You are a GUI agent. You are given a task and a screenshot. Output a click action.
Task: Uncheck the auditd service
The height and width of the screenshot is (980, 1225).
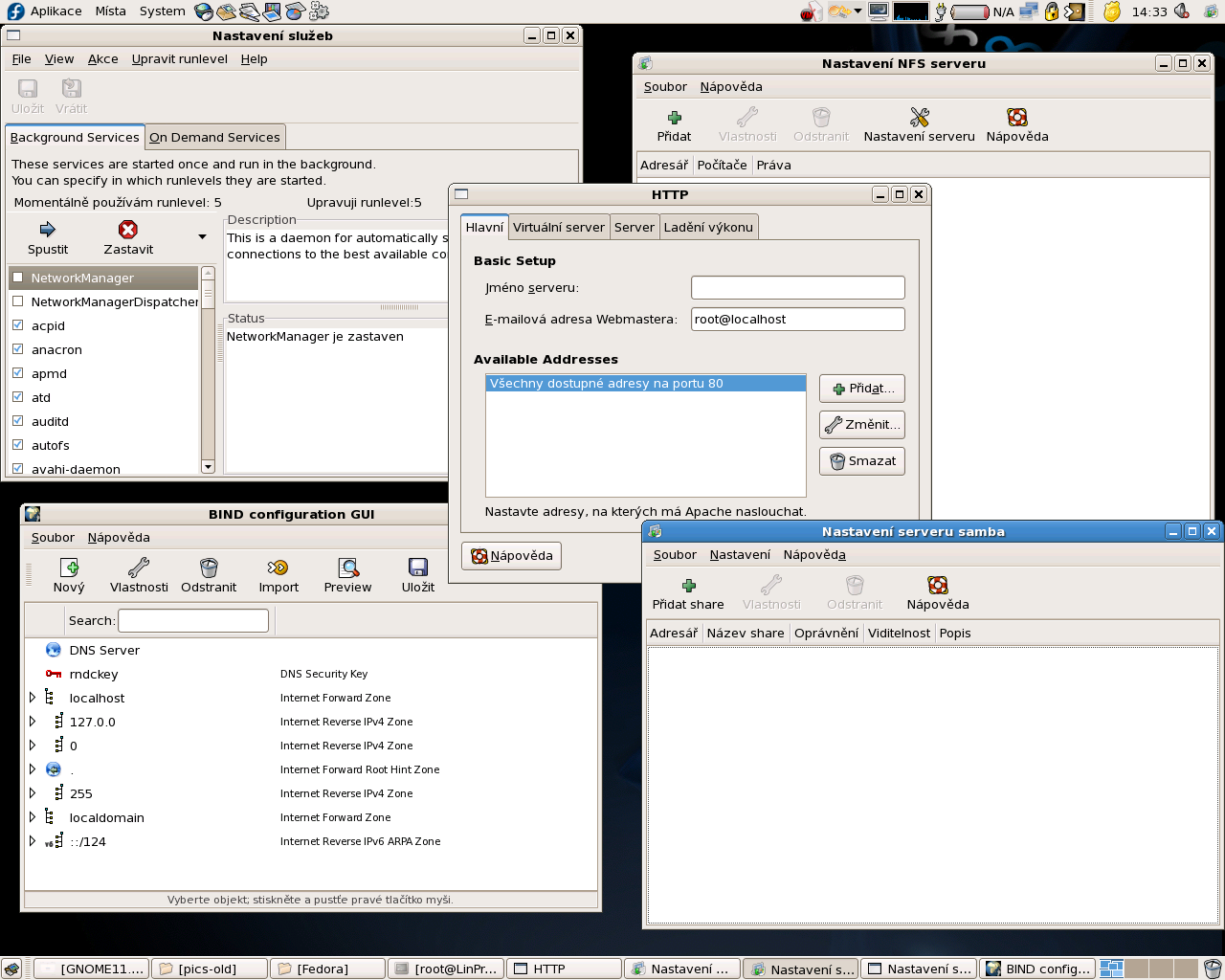click(x=17, y=421)
